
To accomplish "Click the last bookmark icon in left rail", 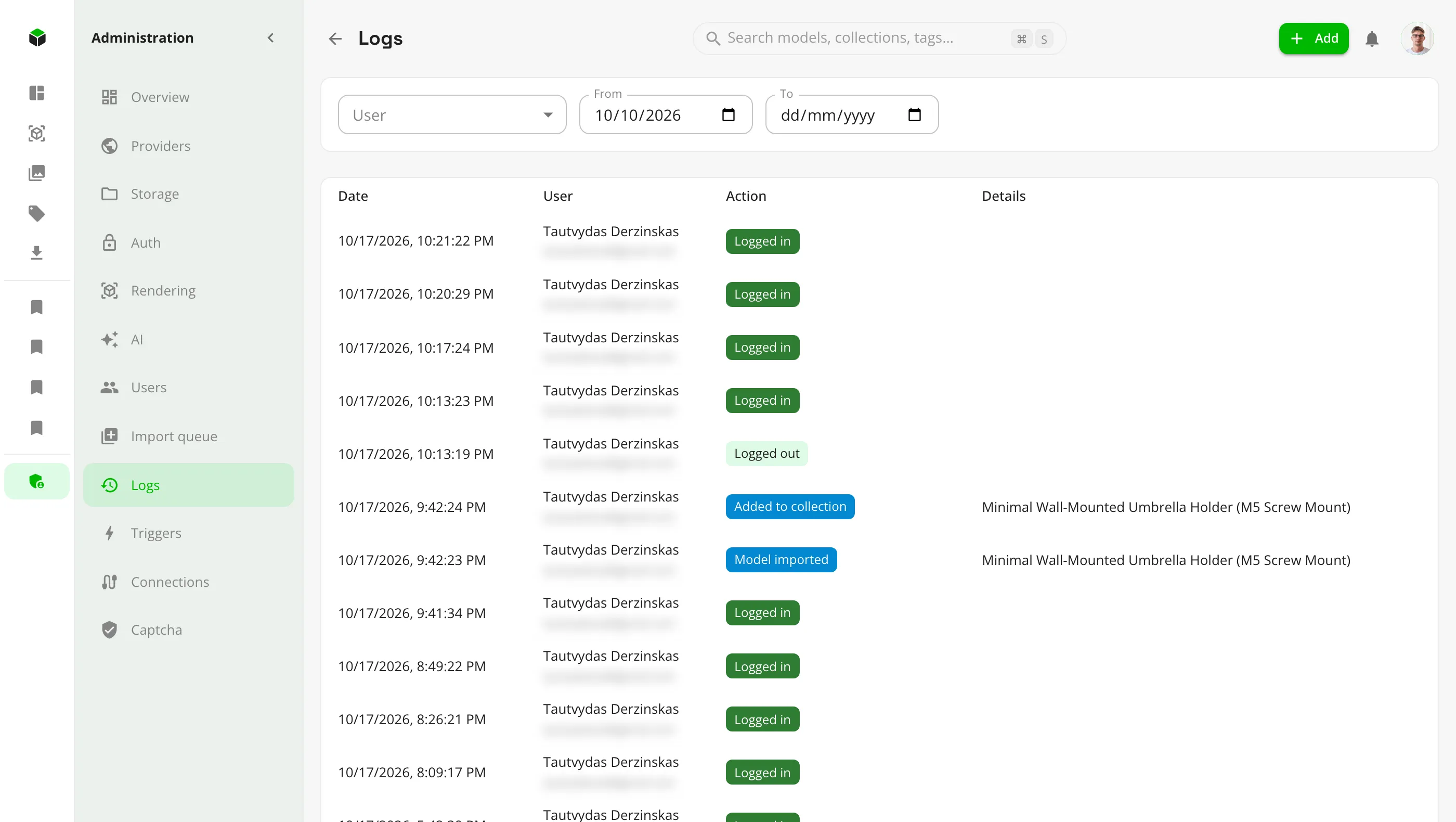I will tap(37, 428).
